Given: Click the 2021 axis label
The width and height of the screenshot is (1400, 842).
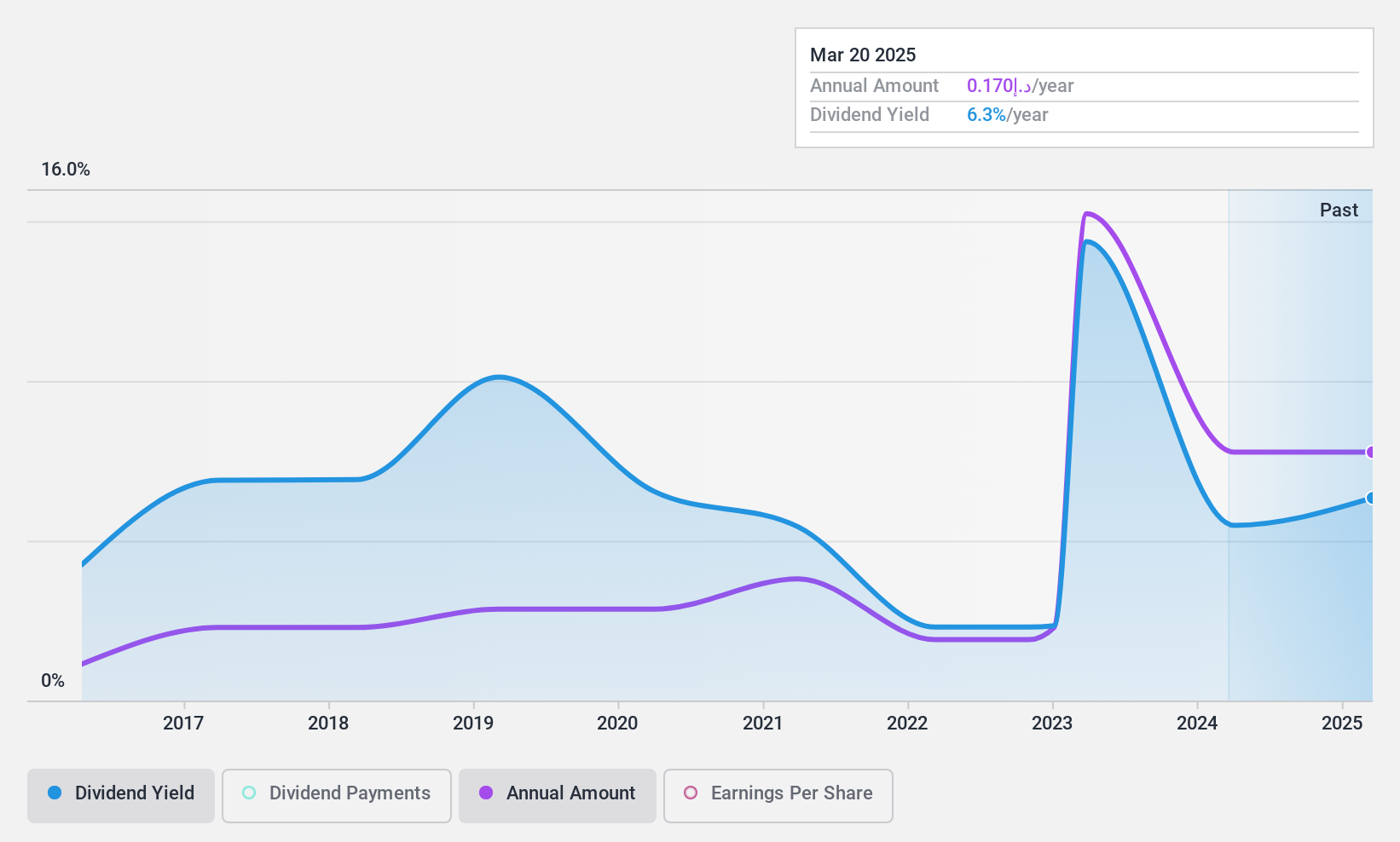Looking at the screenshot, I should tap(762, 724).
